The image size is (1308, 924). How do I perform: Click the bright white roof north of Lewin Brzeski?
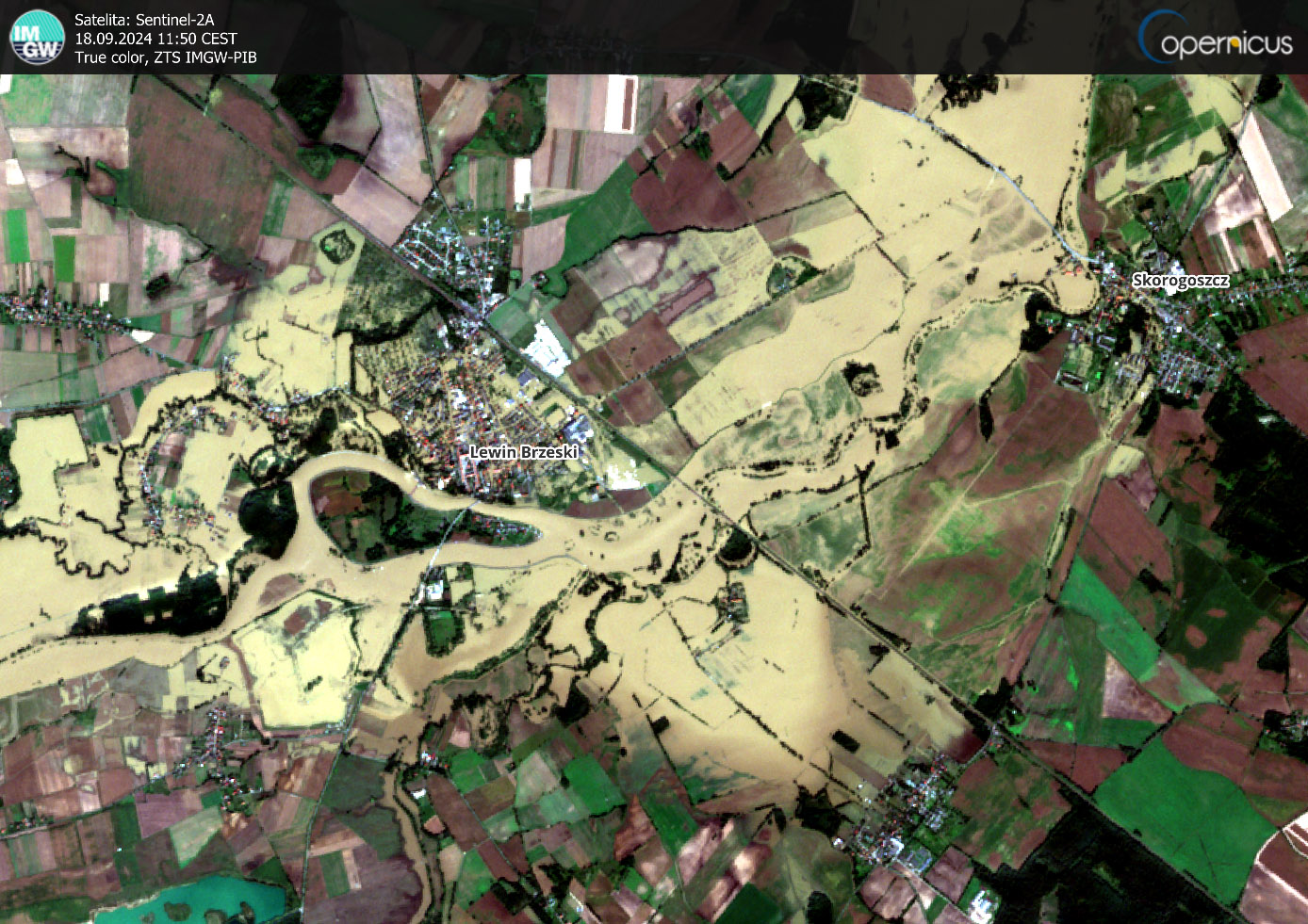547,347
